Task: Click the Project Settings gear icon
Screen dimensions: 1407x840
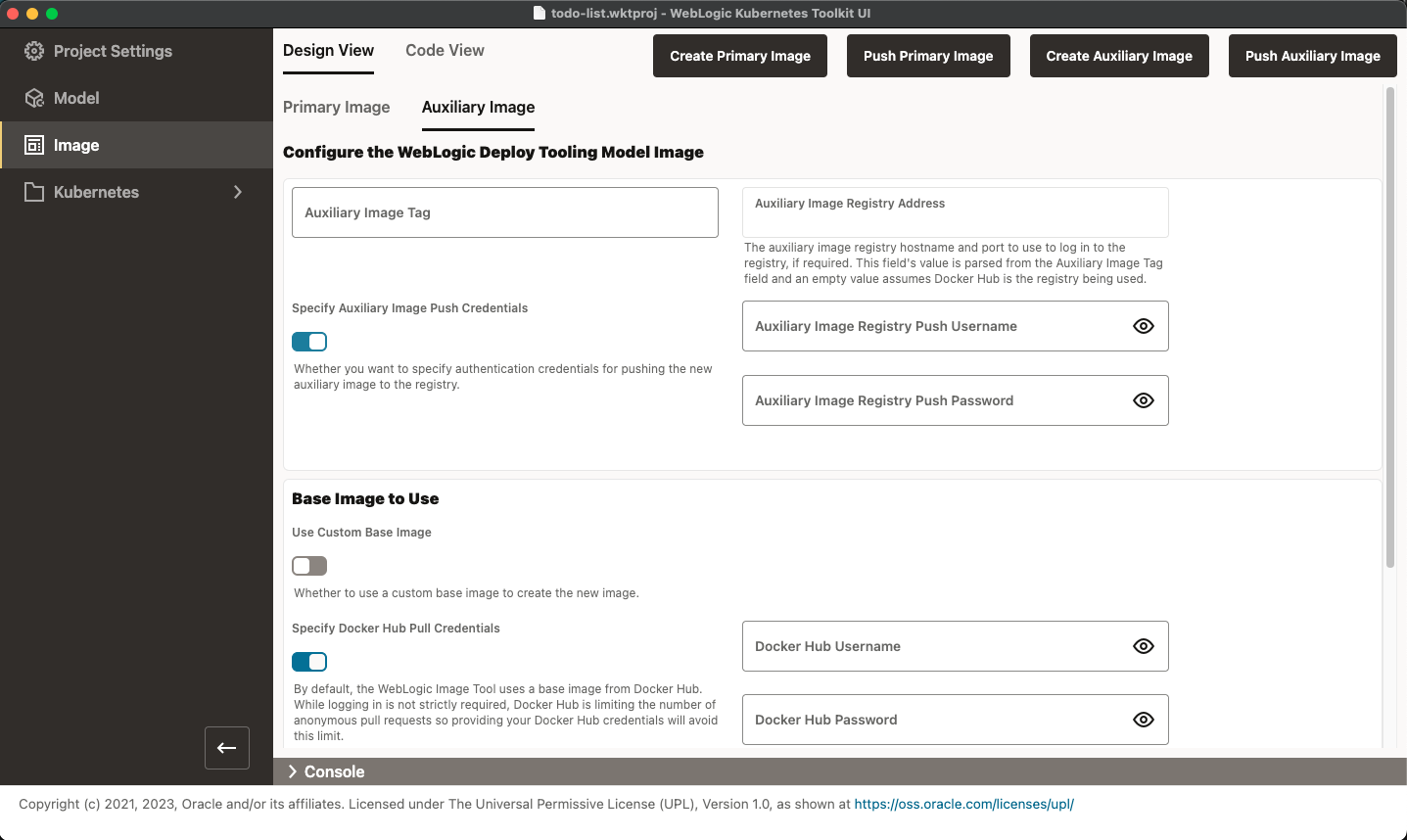Action: pyautogui.click(x=34, y=51)
